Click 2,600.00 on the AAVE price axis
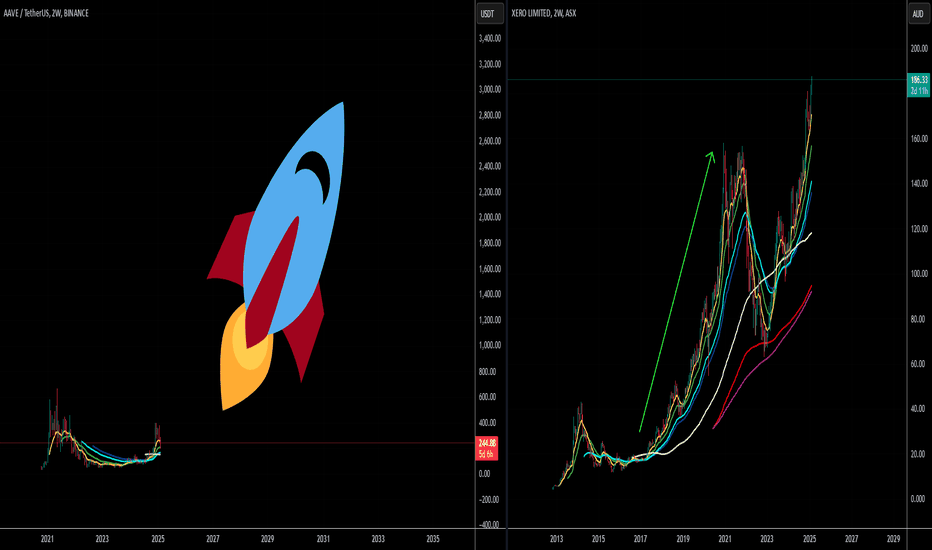The image size is (932, 550). [490, 141]
